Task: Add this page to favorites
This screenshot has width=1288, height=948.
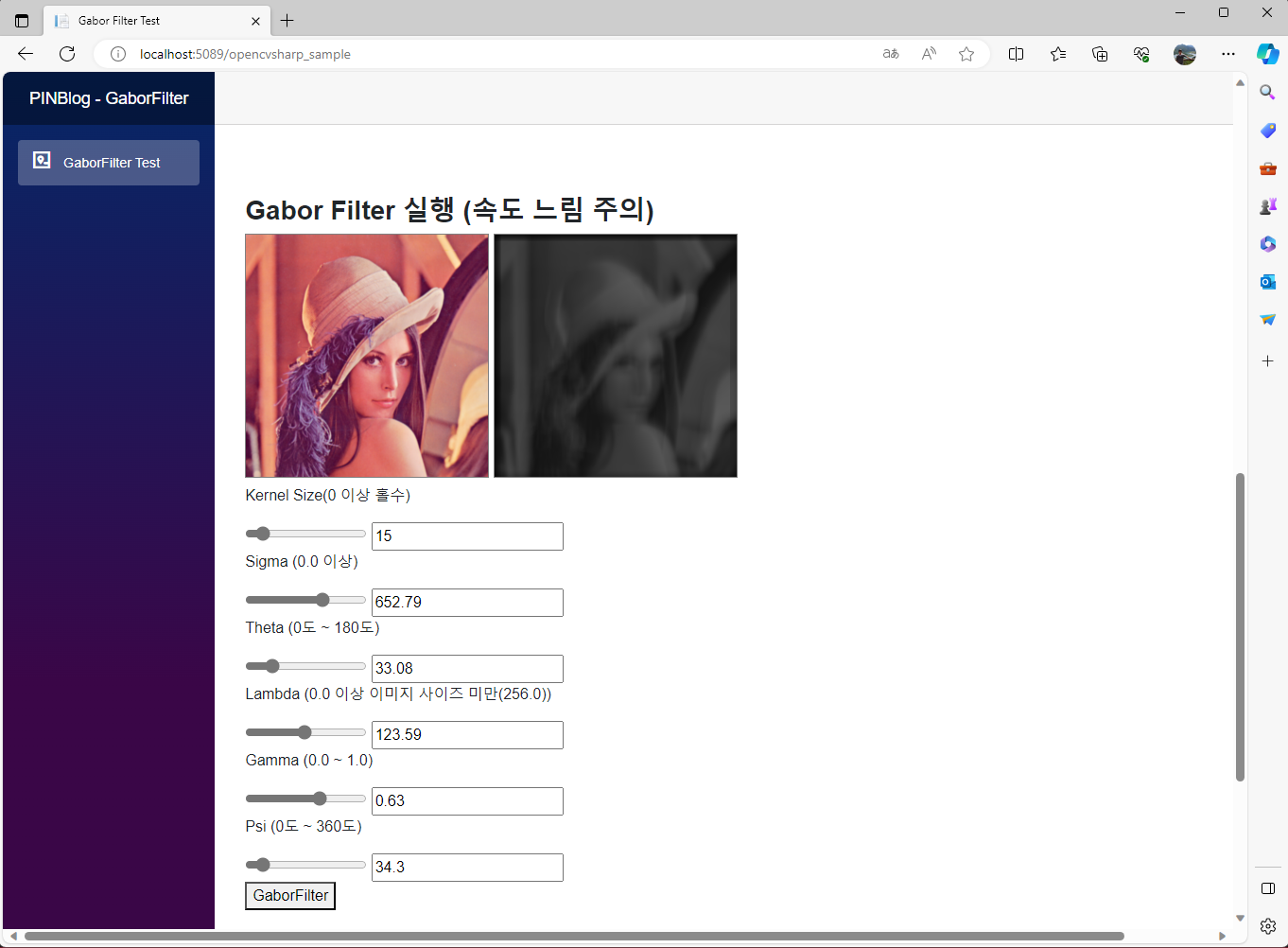Action: point(966,54)
